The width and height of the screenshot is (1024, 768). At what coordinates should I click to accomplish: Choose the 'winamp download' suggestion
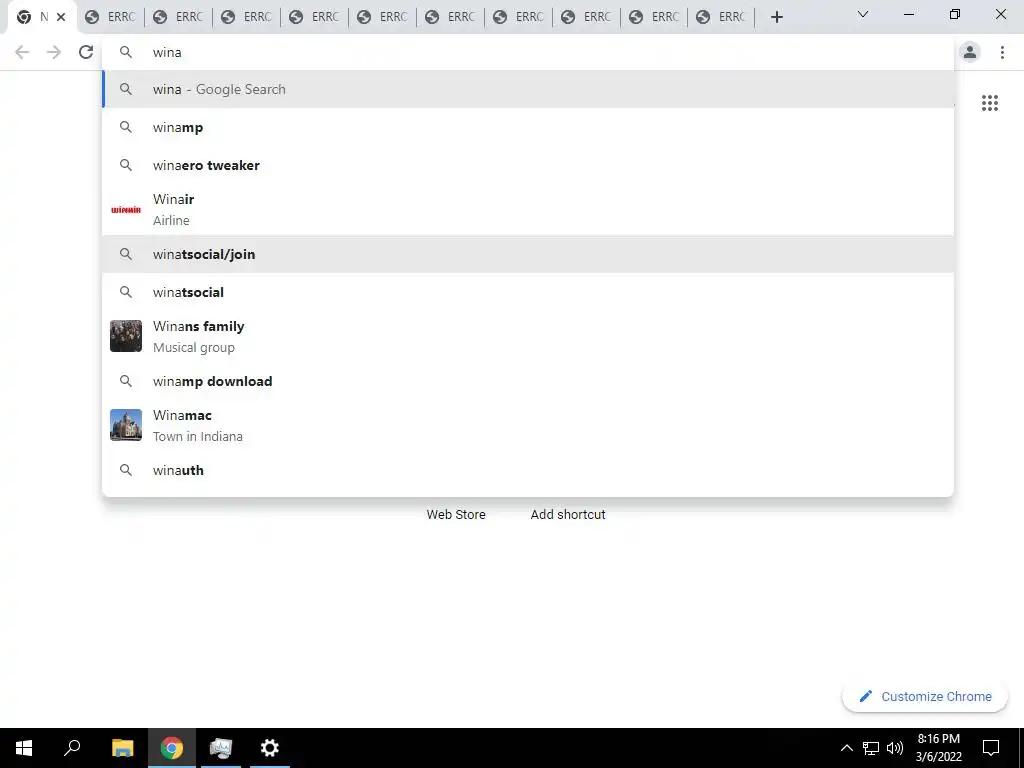coord(528,381)
